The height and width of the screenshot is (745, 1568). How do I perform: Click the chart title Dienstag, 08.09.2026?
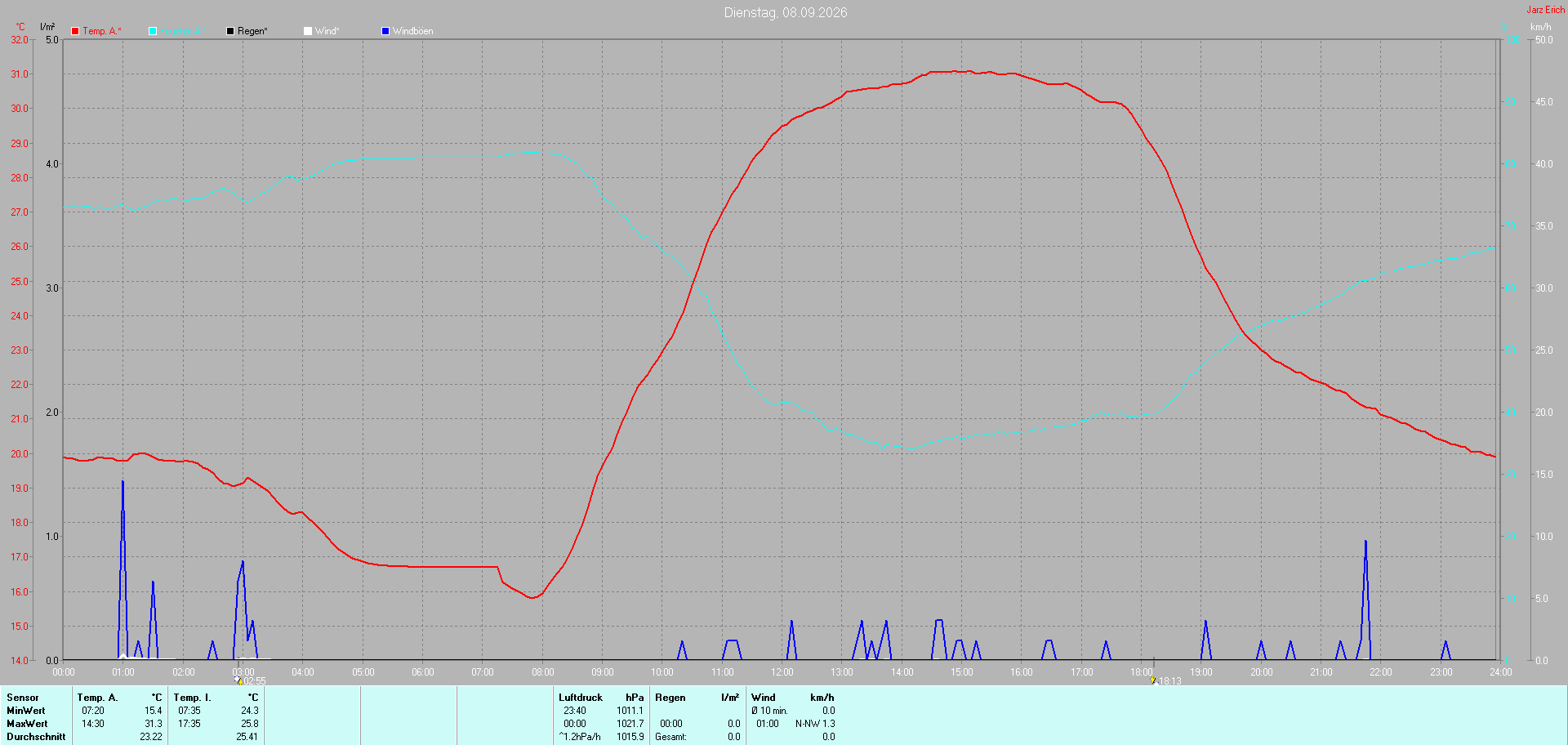[786, 12]
